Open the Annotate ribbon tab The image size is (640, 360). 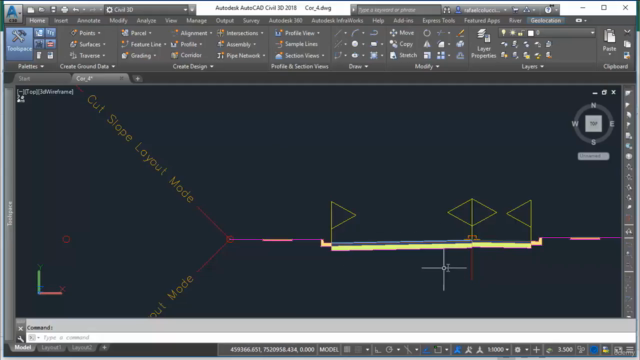pos(89,20)
